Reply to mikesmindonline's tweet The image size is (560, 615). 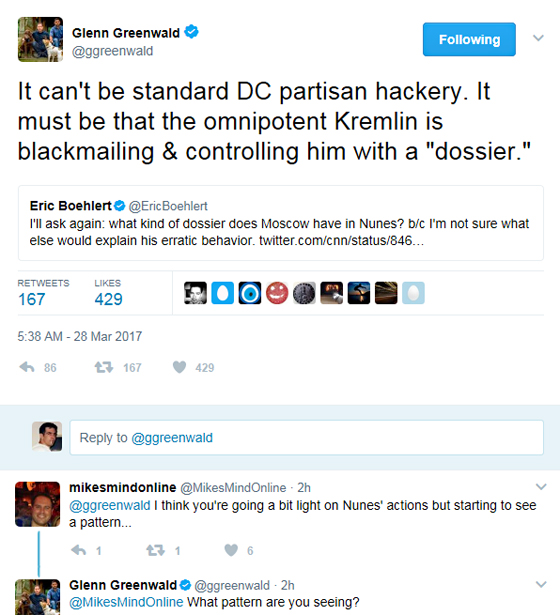tap(79, 550)
